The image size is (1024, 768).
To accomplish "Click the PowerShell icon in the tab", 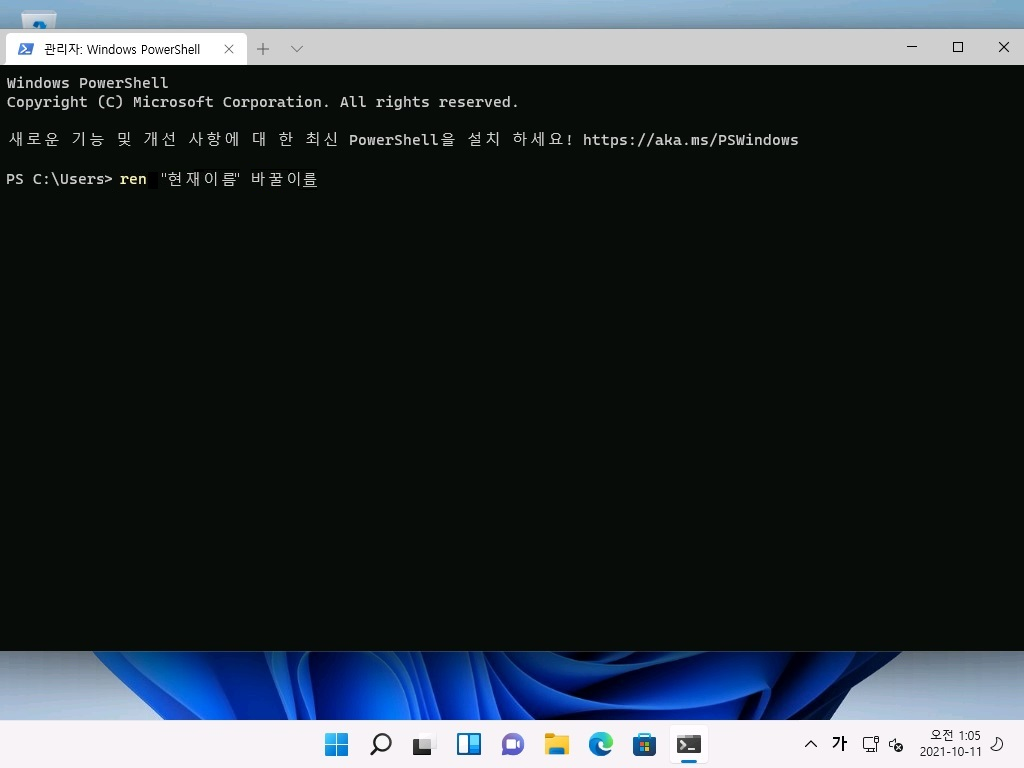I will click(25, 49).
